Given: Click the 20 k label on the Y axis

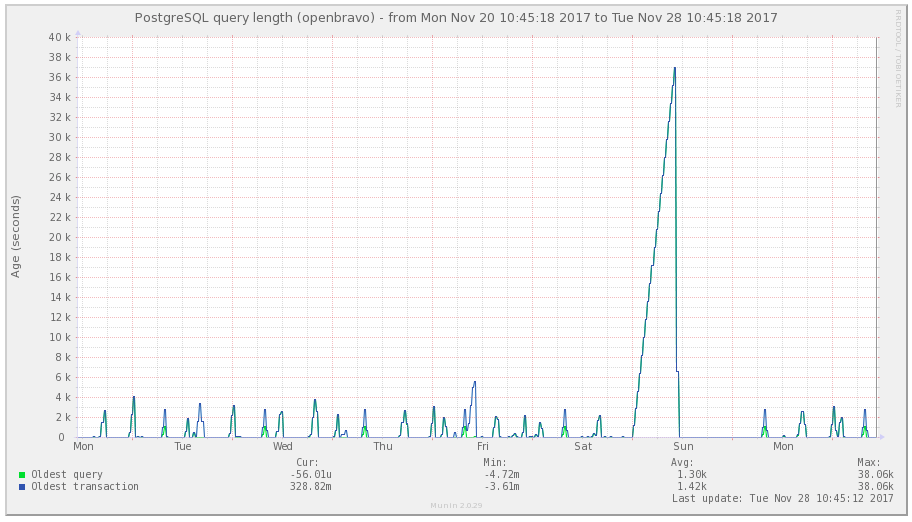Looking at the screenshot, I should coord(59,237).
